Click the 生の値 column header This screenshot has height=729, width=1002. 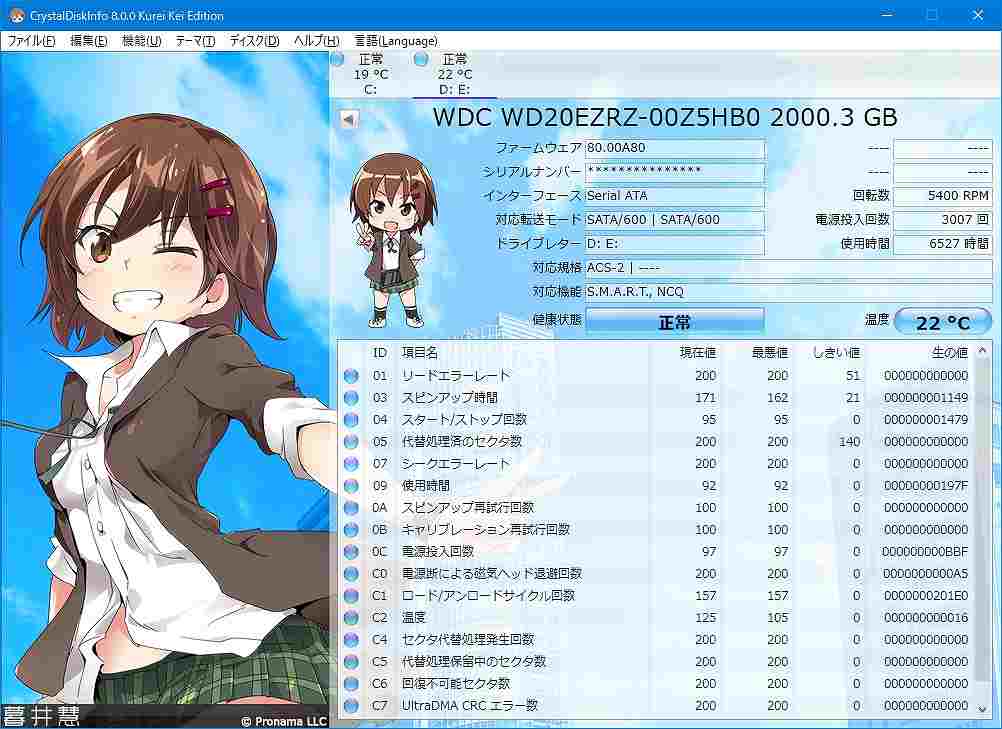coord(950,353)
